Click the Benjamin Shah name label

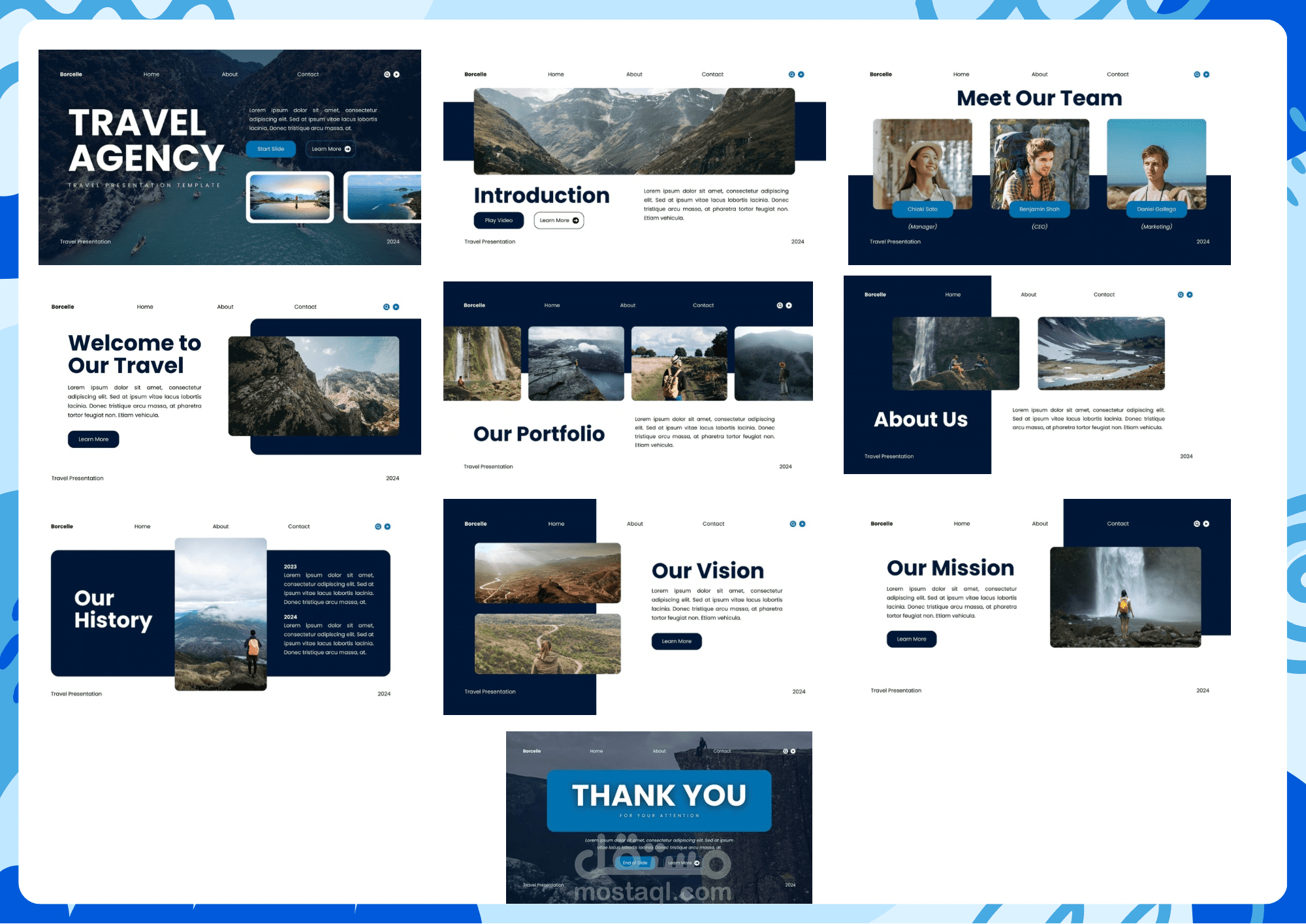coord(1040,210)
